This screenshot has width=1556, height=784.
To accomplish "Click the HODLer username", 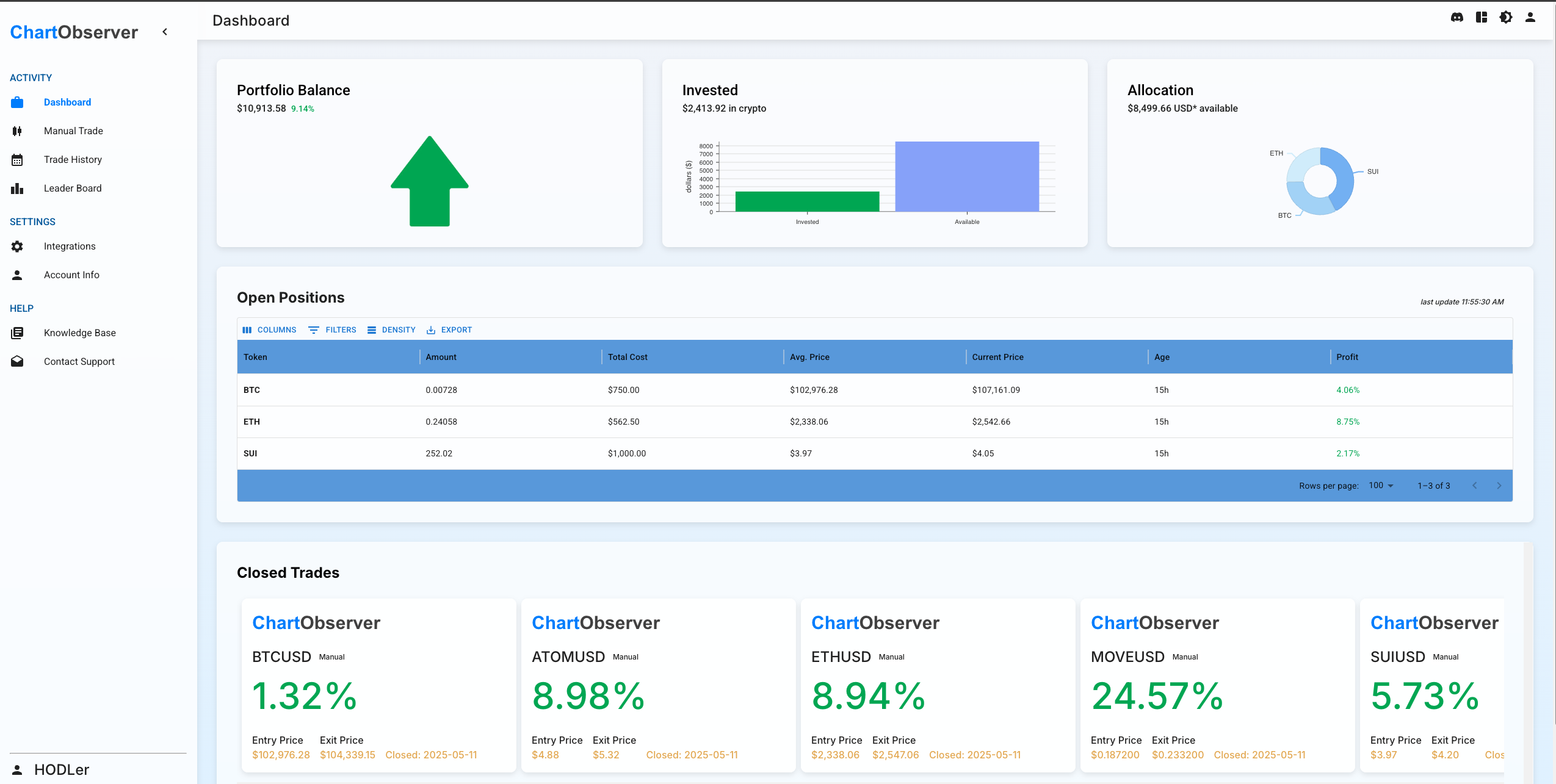I will click(62, 770).
